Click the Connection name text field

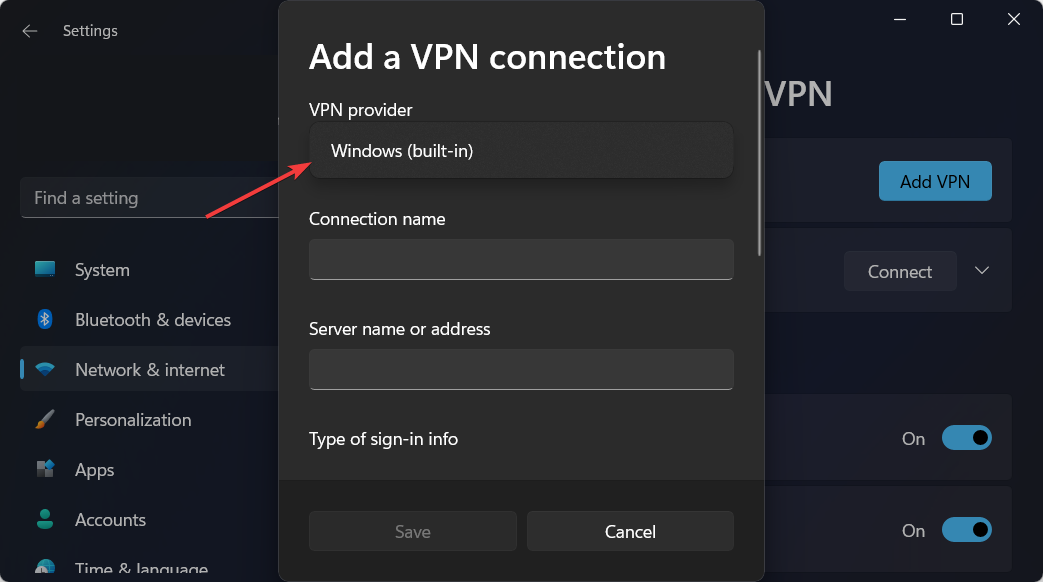pos(521,259)
